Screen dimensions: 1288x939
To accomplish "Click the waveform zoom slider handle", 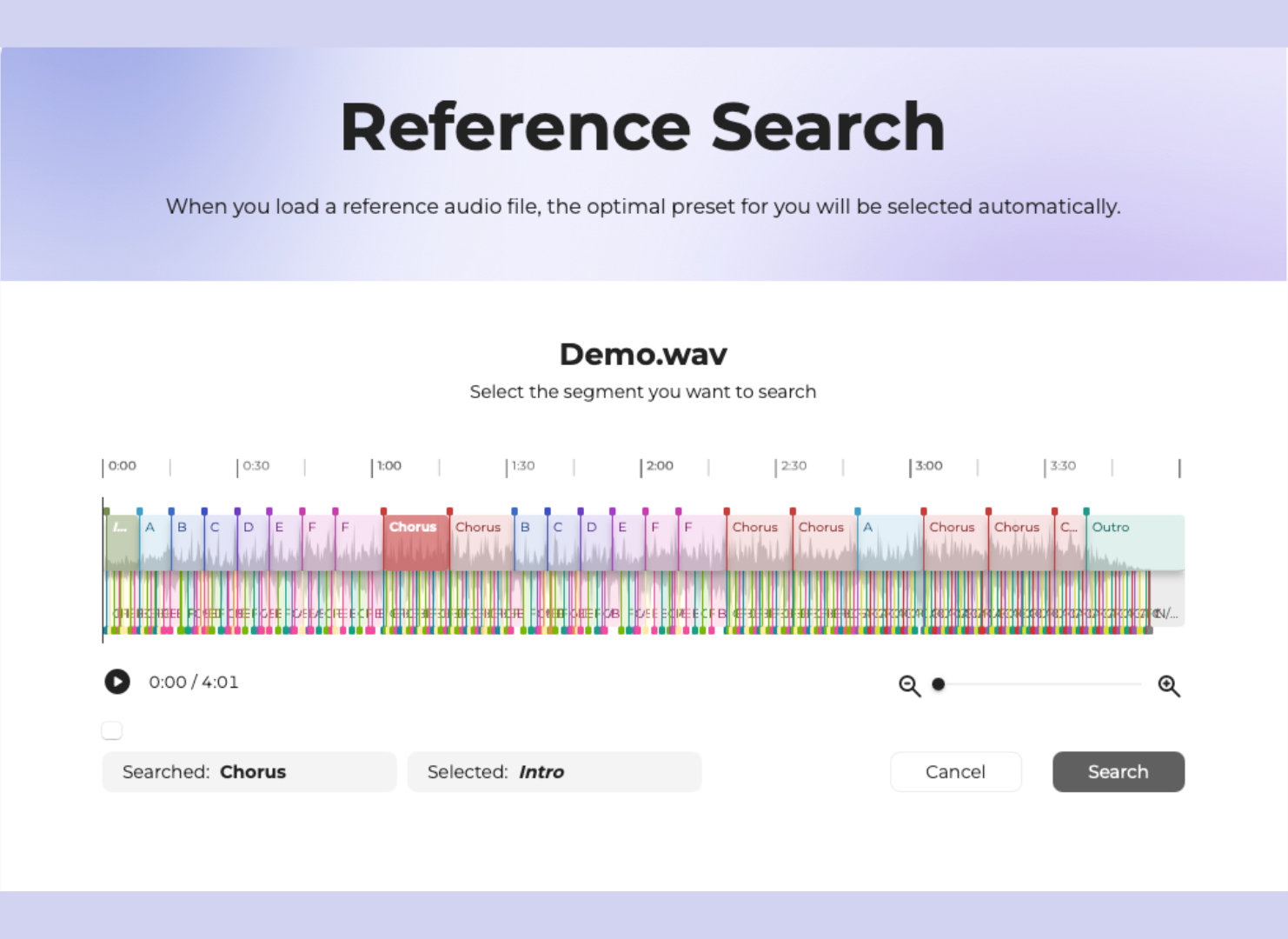I will click(x=939, y=684).
